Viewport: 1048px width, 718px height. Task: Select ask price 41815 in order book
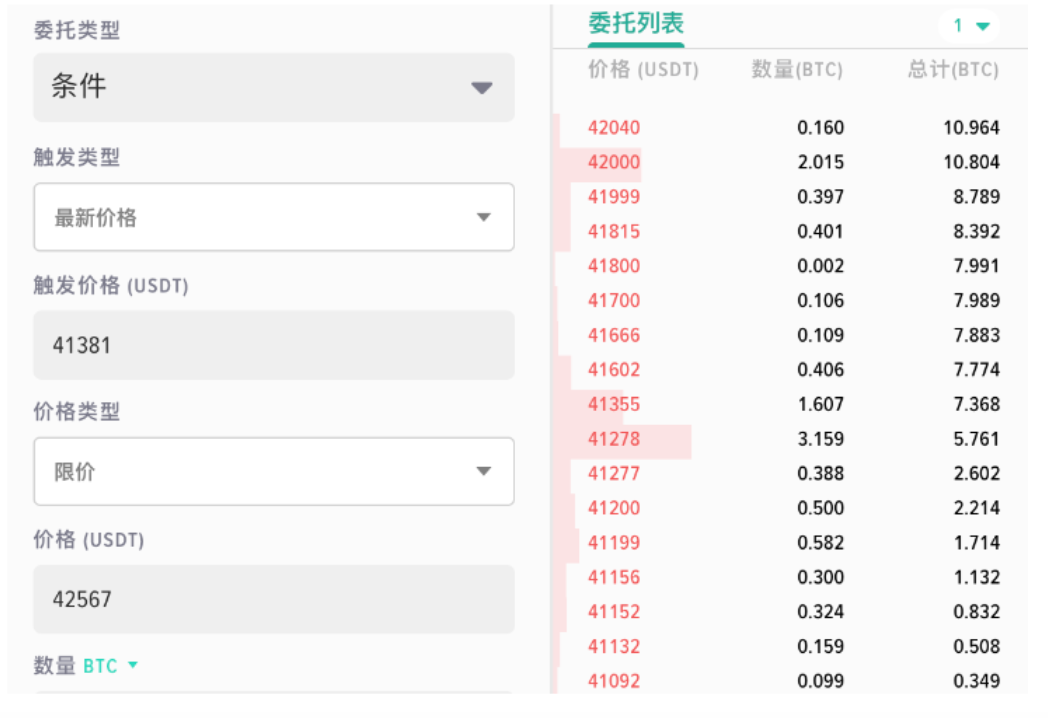click(614, 231)
